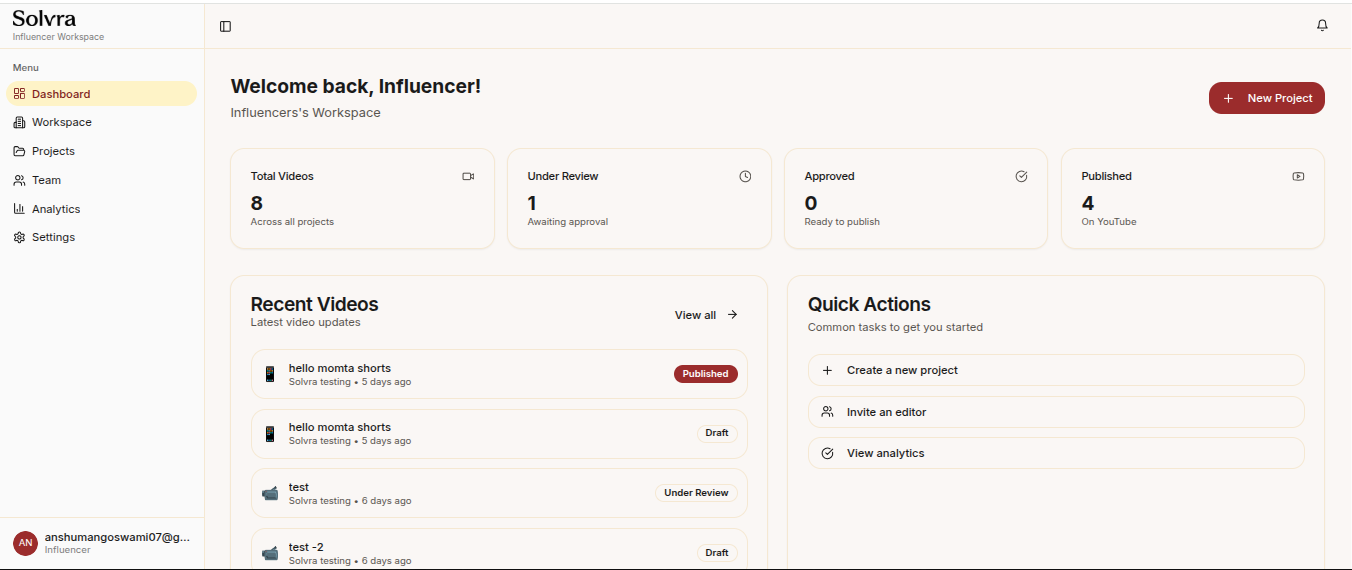This screenshot has height=570, width=1352.
Task: Open the notifications bell
Action: pyautogui.click(x=1322, y=26)
